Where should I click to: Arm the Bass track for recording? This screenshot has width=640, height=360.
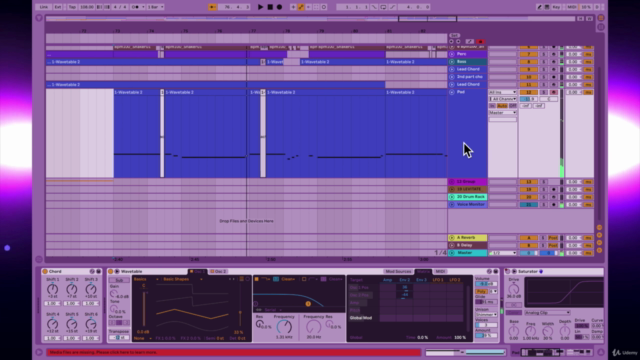coord(554,62)
